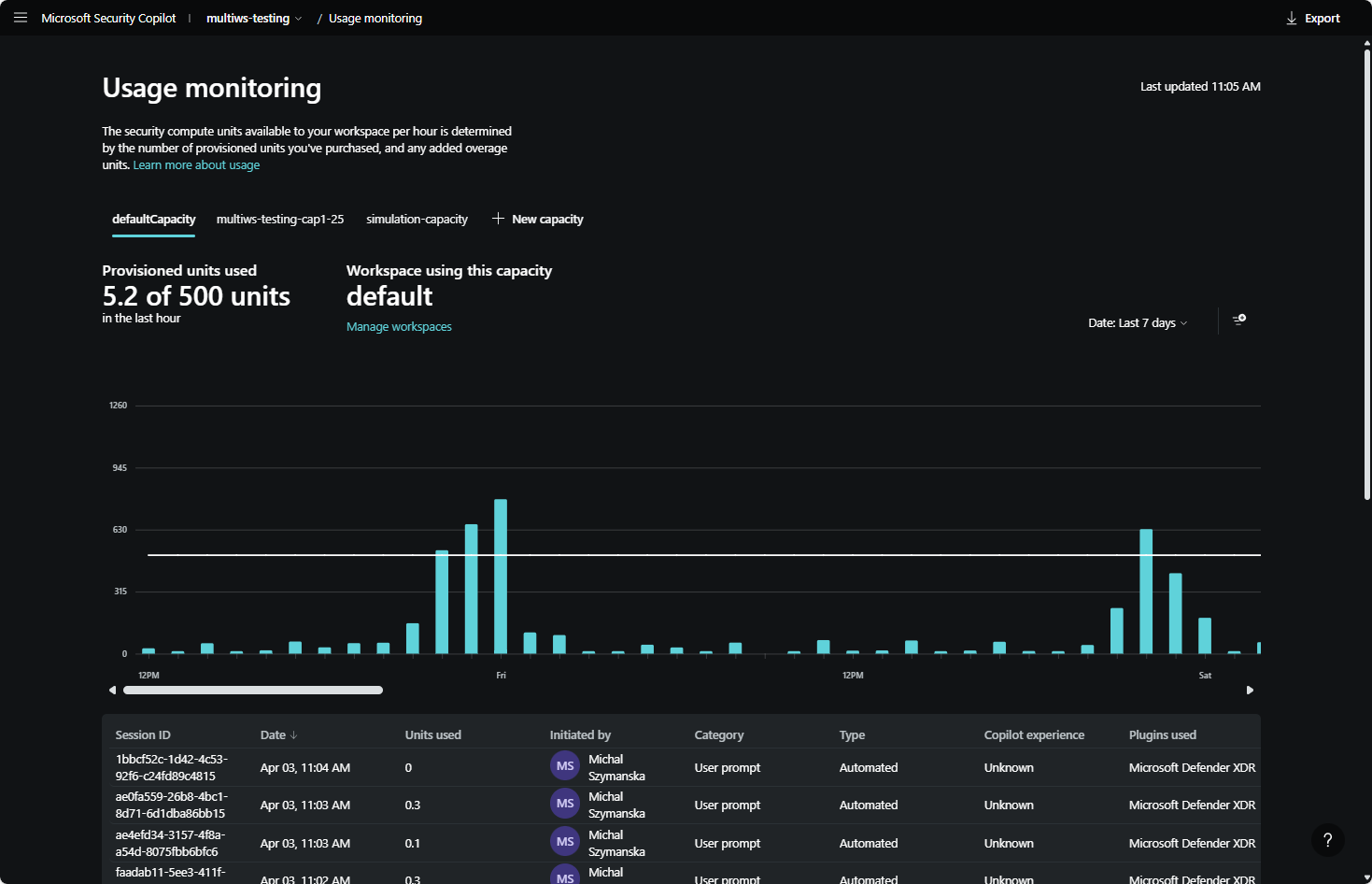Click the chart horizontal scrollbar thumb
This screenshot has width=1372, height=884.
pyautogui.click(x=253, y=691)
